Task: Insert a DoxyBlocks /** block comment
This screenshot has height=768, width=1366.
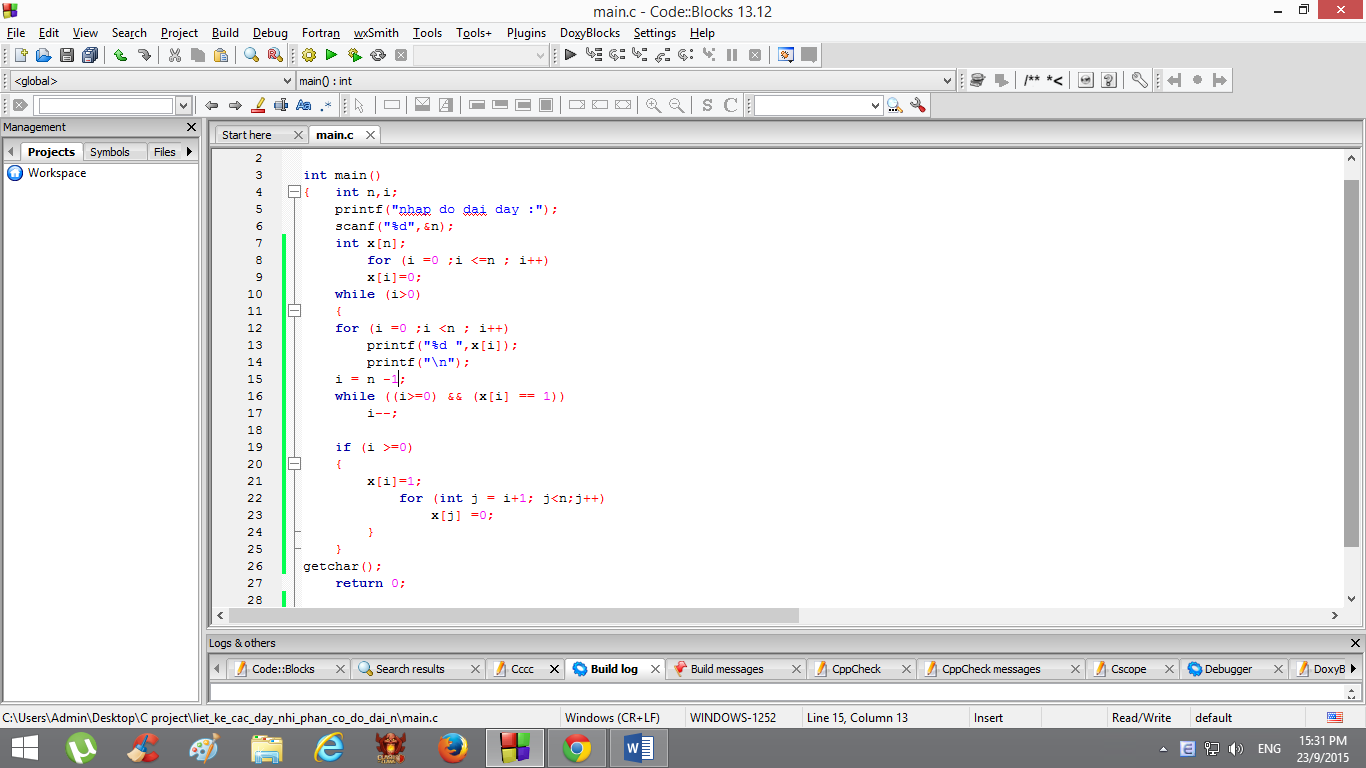Action: tap(1031, 80)
